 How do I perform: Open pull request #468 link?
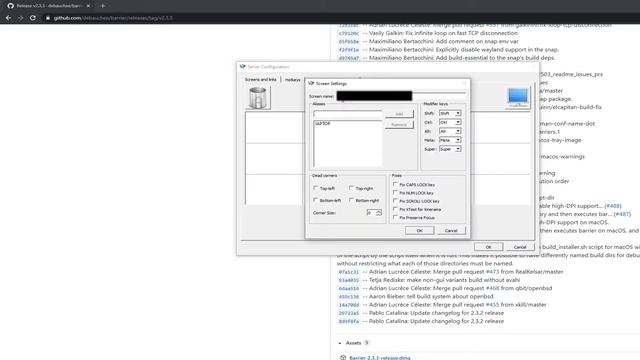[492, 288]
